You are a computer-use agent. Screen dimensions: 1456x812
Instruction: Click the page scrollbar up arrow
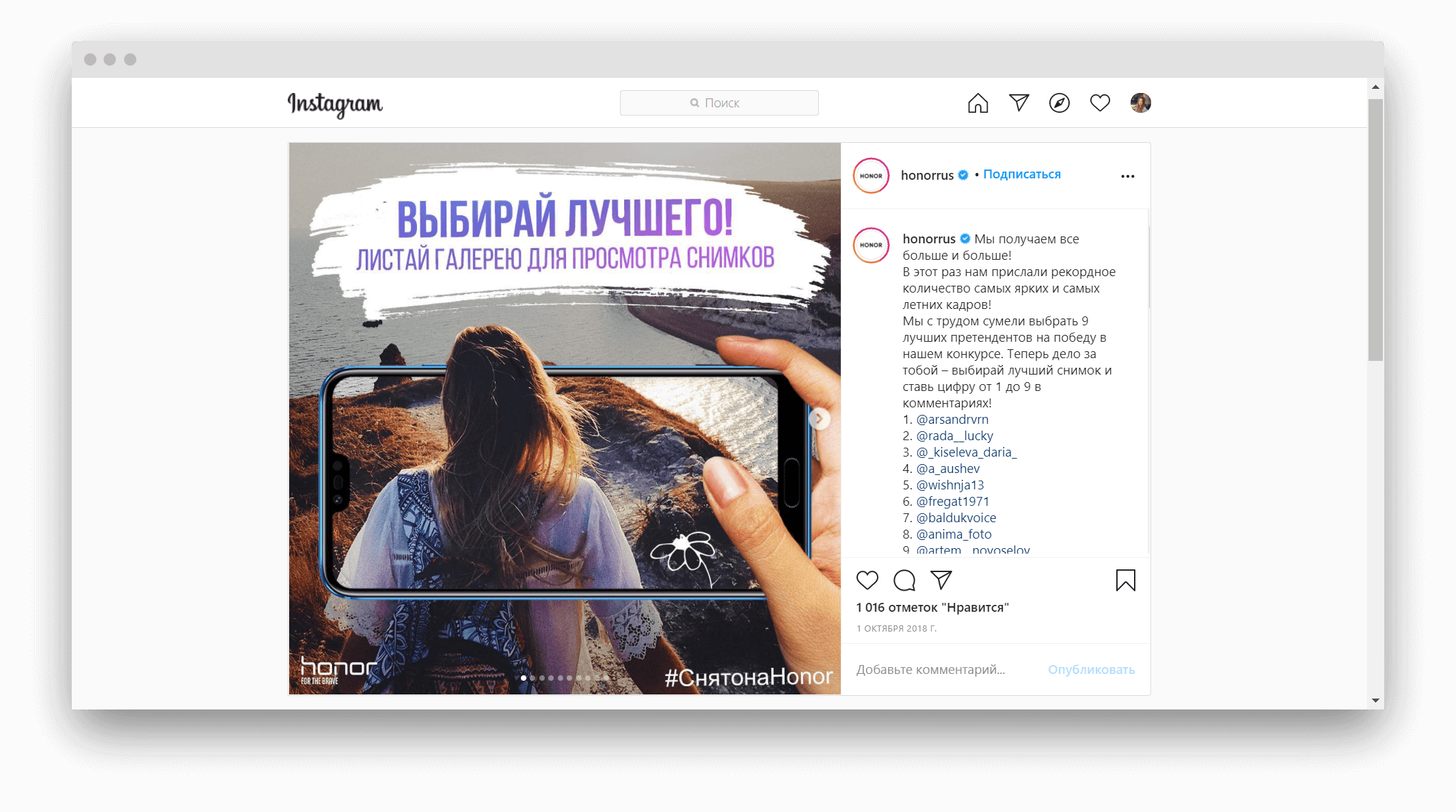point(1375,87)
